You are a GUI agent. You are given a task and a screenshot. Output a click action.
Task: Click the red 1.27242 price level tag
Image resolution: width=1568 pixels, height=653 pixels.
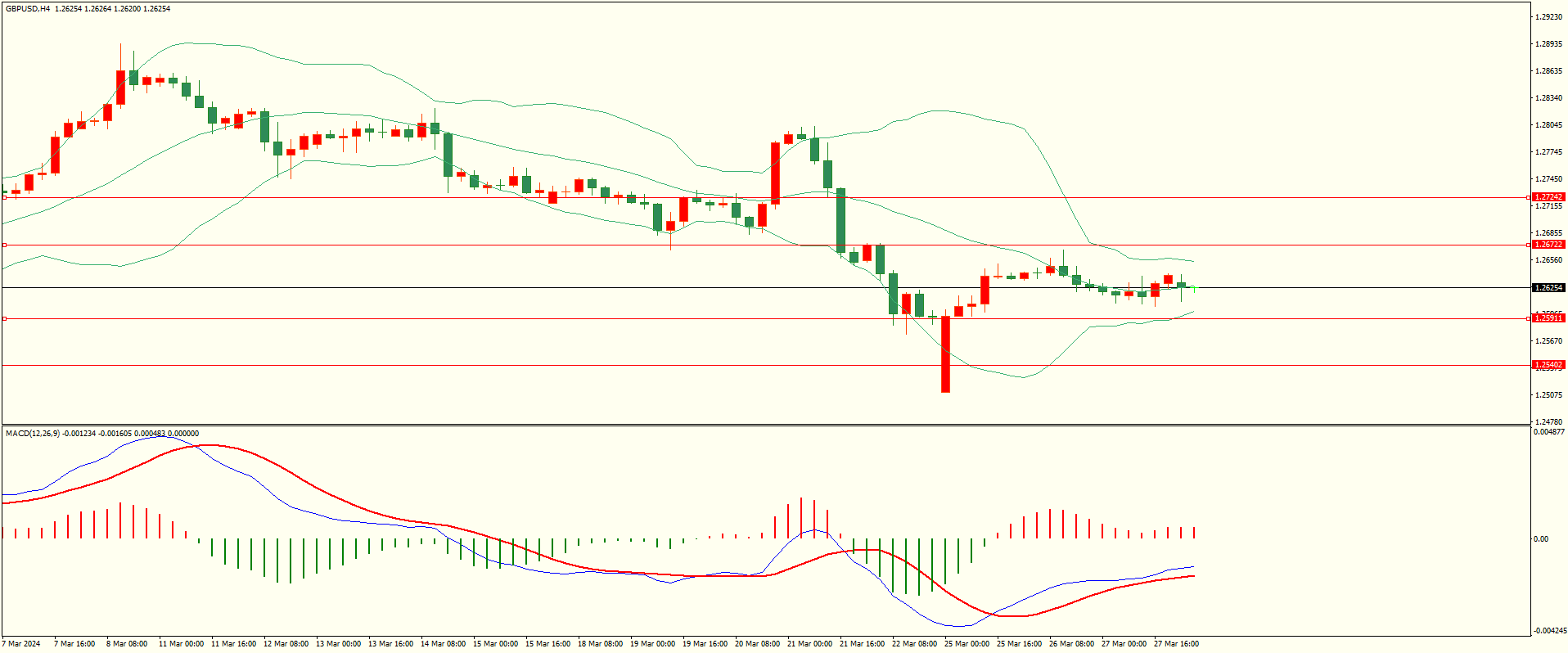pyautogui.click(x=1548, y=197)
